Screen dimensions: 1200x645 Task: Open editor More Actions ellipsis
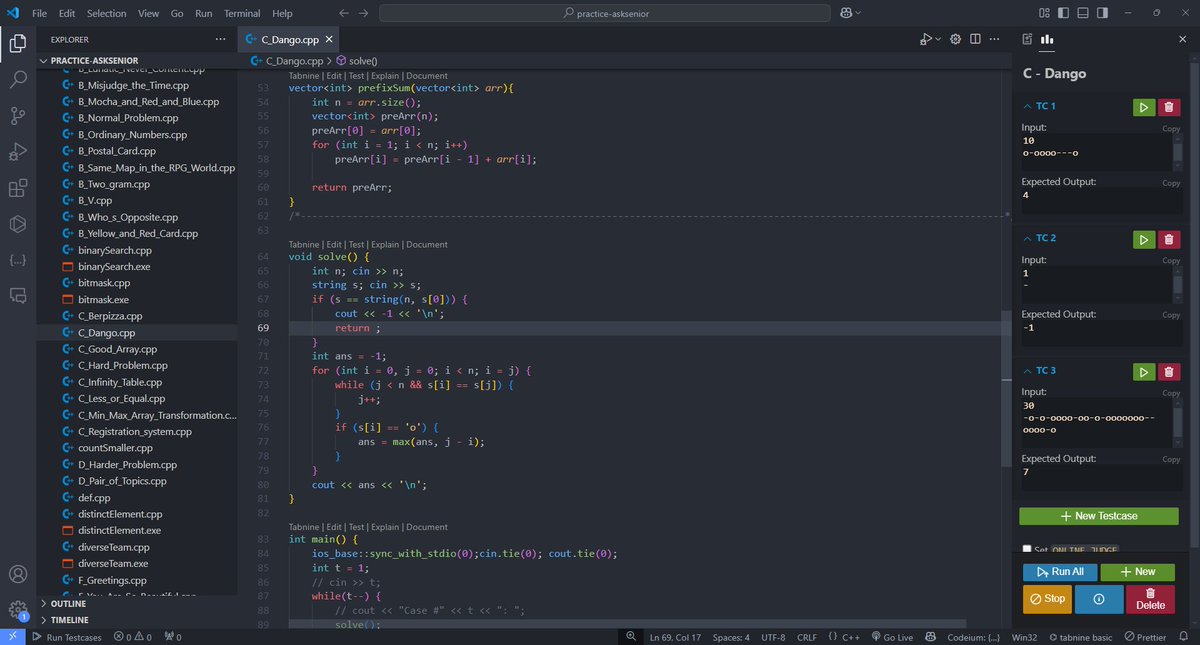tap(994, 39)
